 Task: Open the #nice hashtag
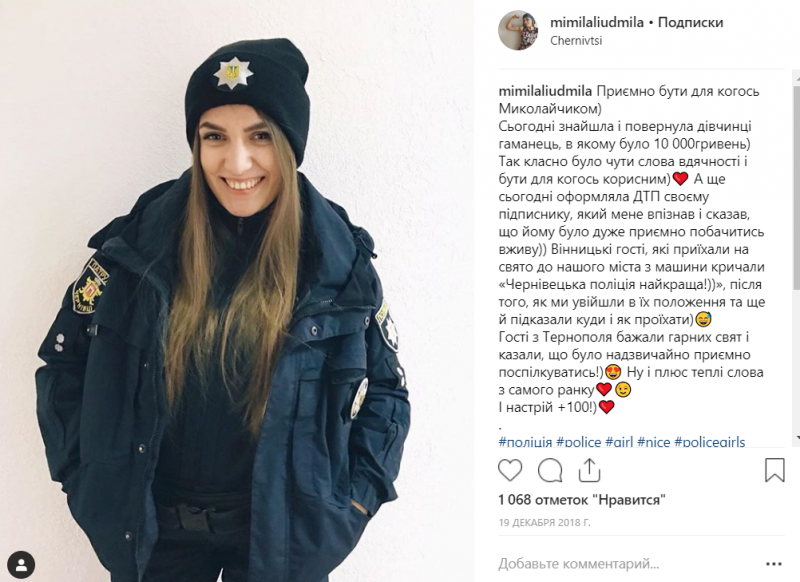[x=654, y=442]
